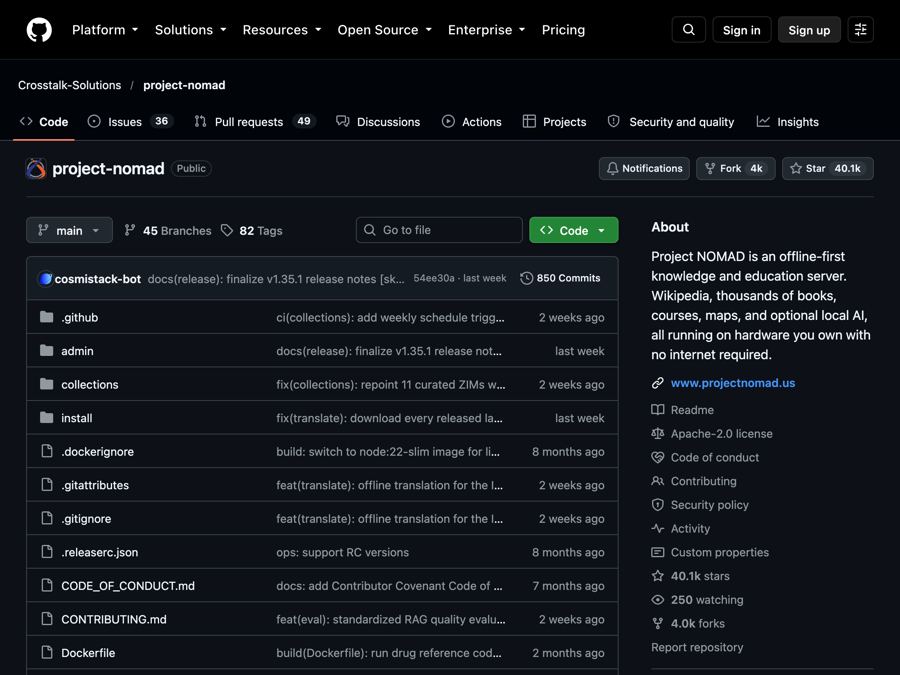Click the shield icon beside Security policy
Viewport: 900px width, 675px height.
point(658,505)
